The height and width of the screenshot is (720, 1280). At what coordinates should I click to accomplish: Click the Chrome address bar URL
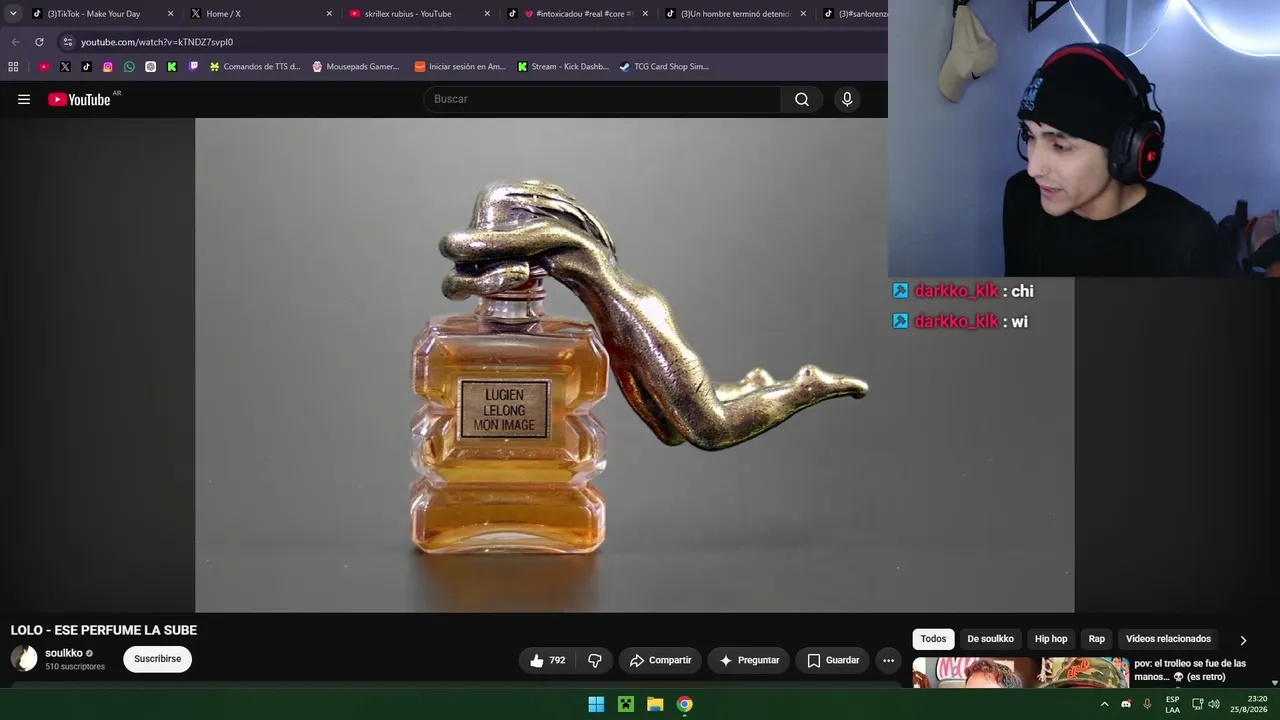coord(157,42)
